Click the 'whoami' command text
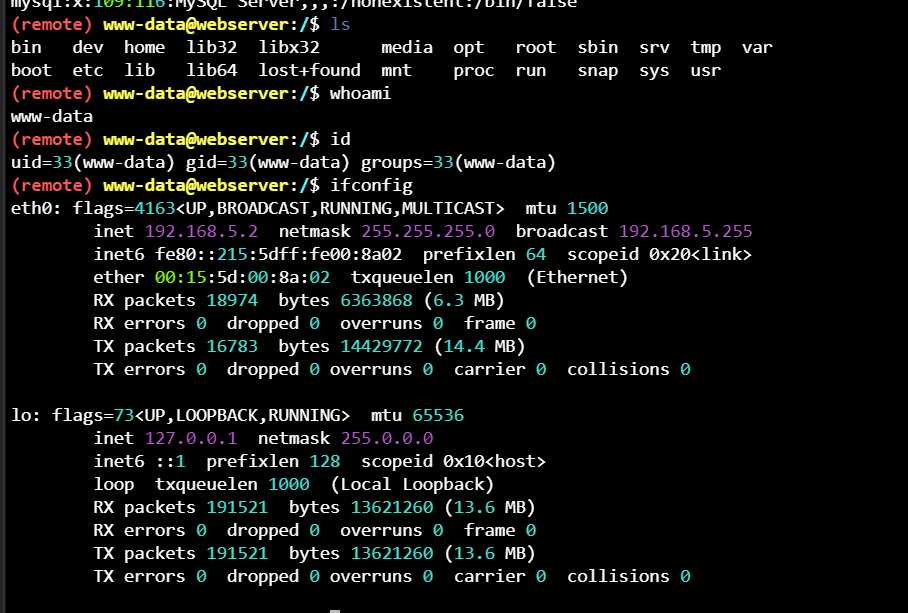The width and height of the screenshot is (908, 613). [360, 93]
